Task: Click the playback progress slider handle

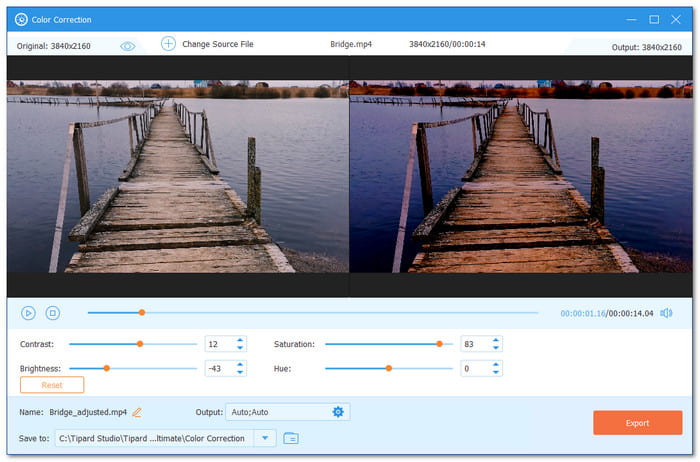Action: tap(142, 312)
